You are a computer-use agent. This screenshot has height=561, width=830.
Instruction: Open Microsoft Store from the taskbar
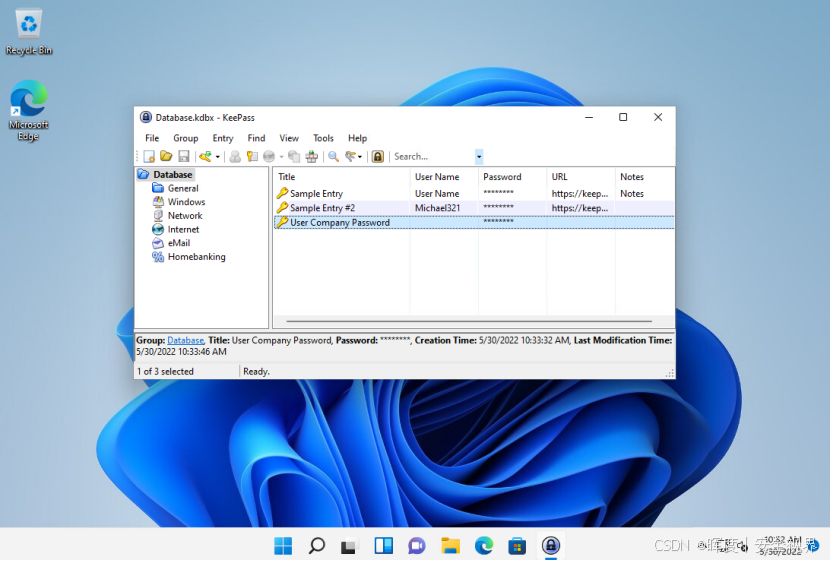(x=517, y=546)
